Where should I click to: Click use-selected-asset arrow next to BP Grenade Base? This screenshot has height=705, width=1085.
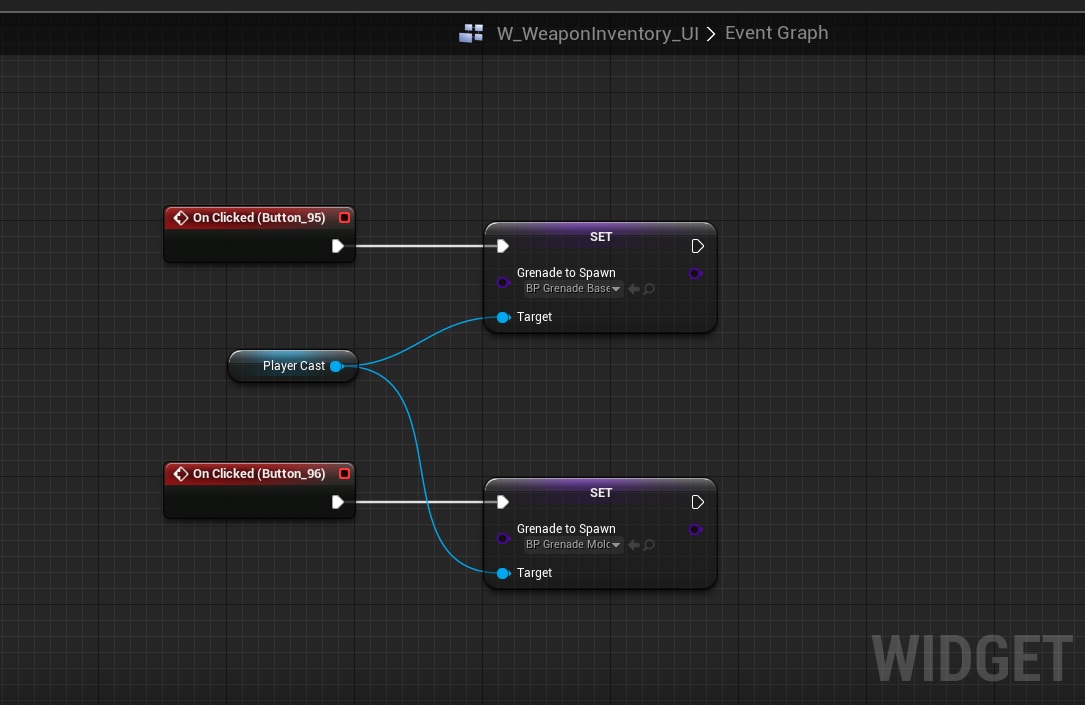[x=634, y=289]
